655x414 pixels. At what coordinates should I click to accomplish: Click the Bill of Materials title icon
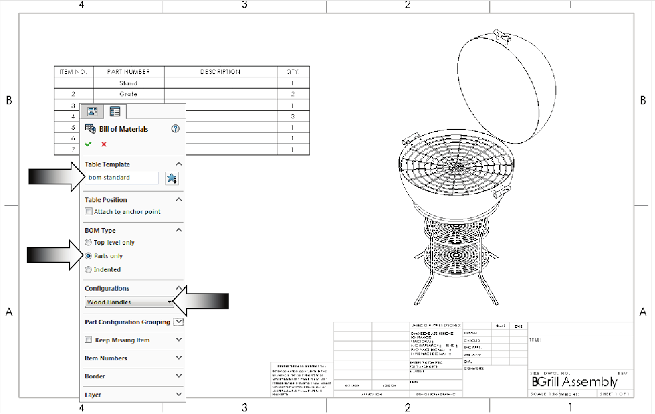(90, 129)
